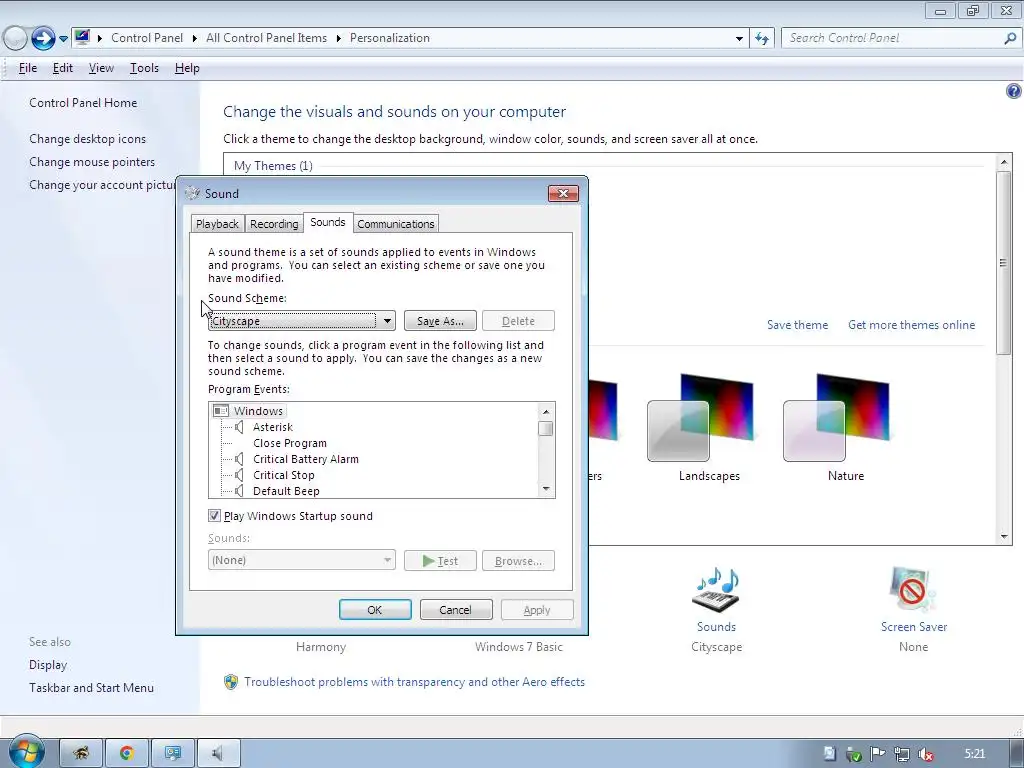Viewport: 1024px width, 768px height.
Task: Click the muted volume tray icon
Action: pyautogui.click(x=926, y=754)
